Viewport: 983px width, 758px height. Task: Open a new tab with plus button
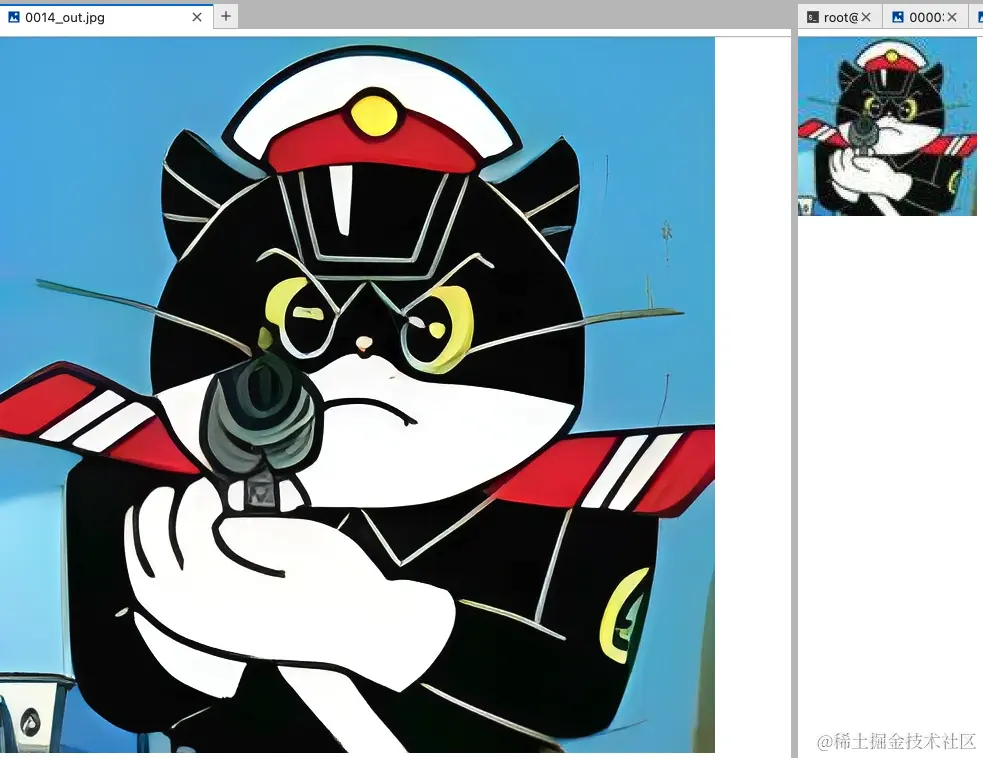click(226, 16)
